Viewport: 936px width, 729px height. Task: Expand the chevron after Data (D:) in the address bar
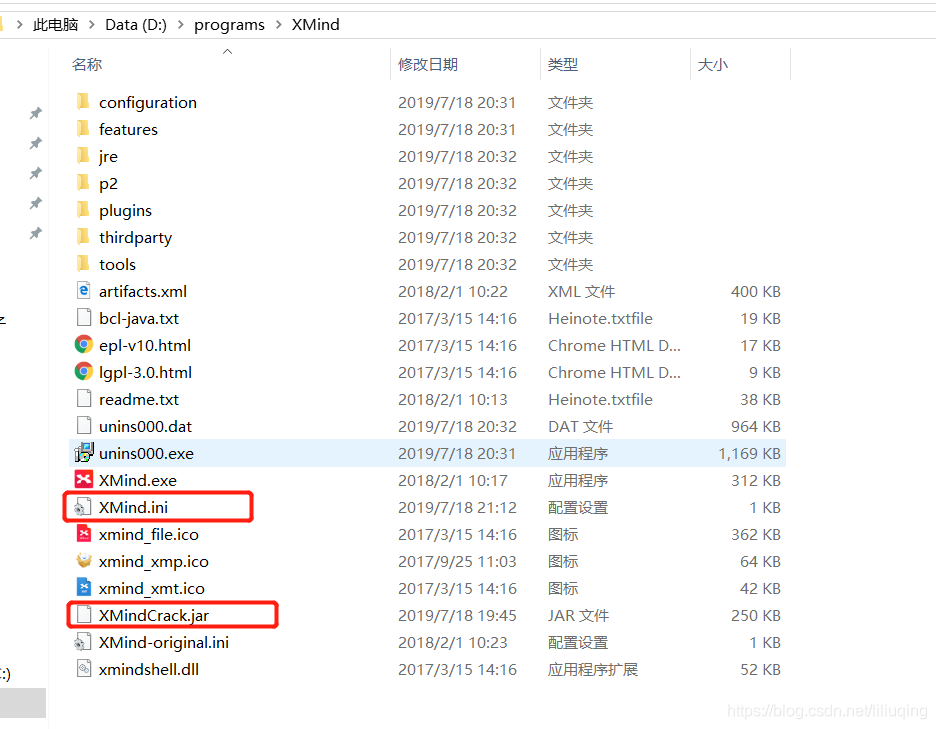(x=180, y=24)
